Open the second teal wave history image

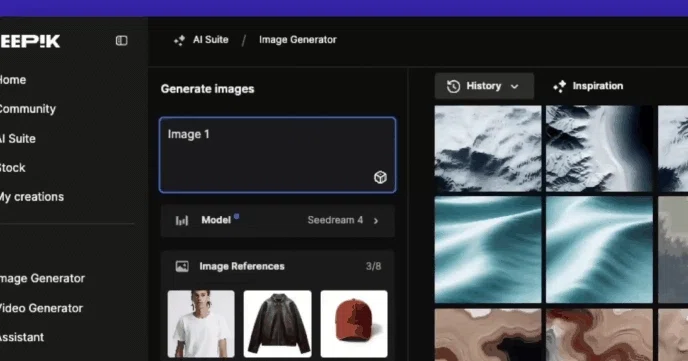coord(599,250)
